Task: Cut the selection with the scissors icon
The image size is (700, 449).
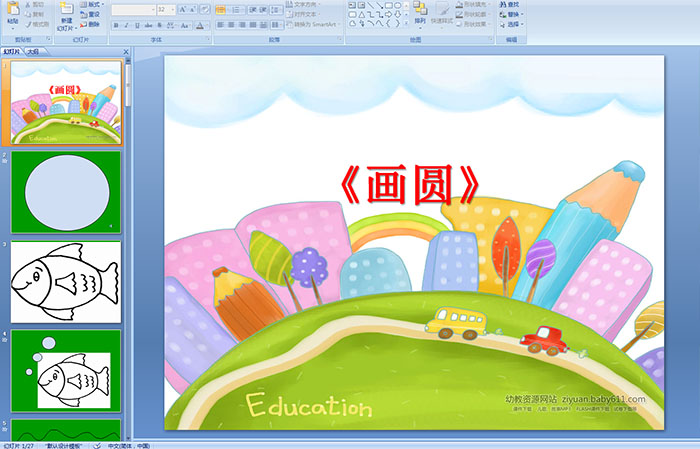Action: click(x=28, y=5)
